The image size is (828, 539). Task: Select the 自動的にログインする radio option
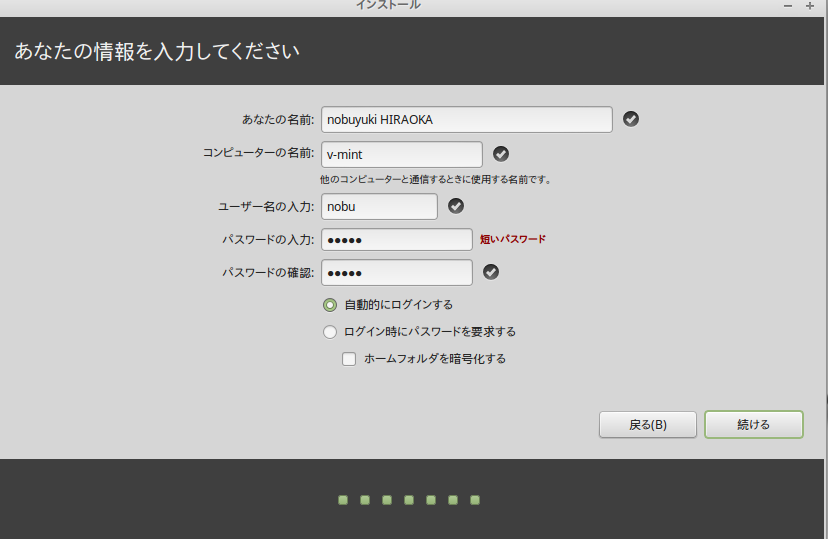(x=330, y=305)
